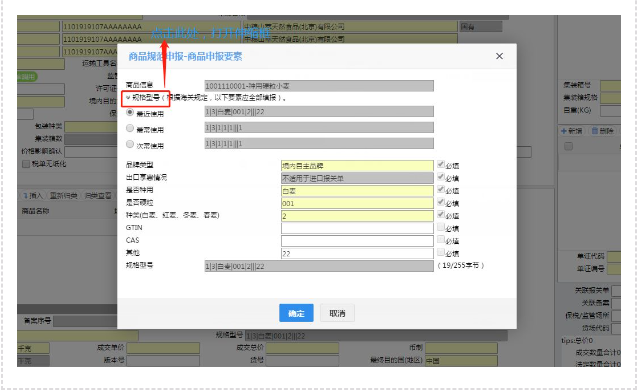Toggle the 必填 checkbox for GTIN

point(441,227)
